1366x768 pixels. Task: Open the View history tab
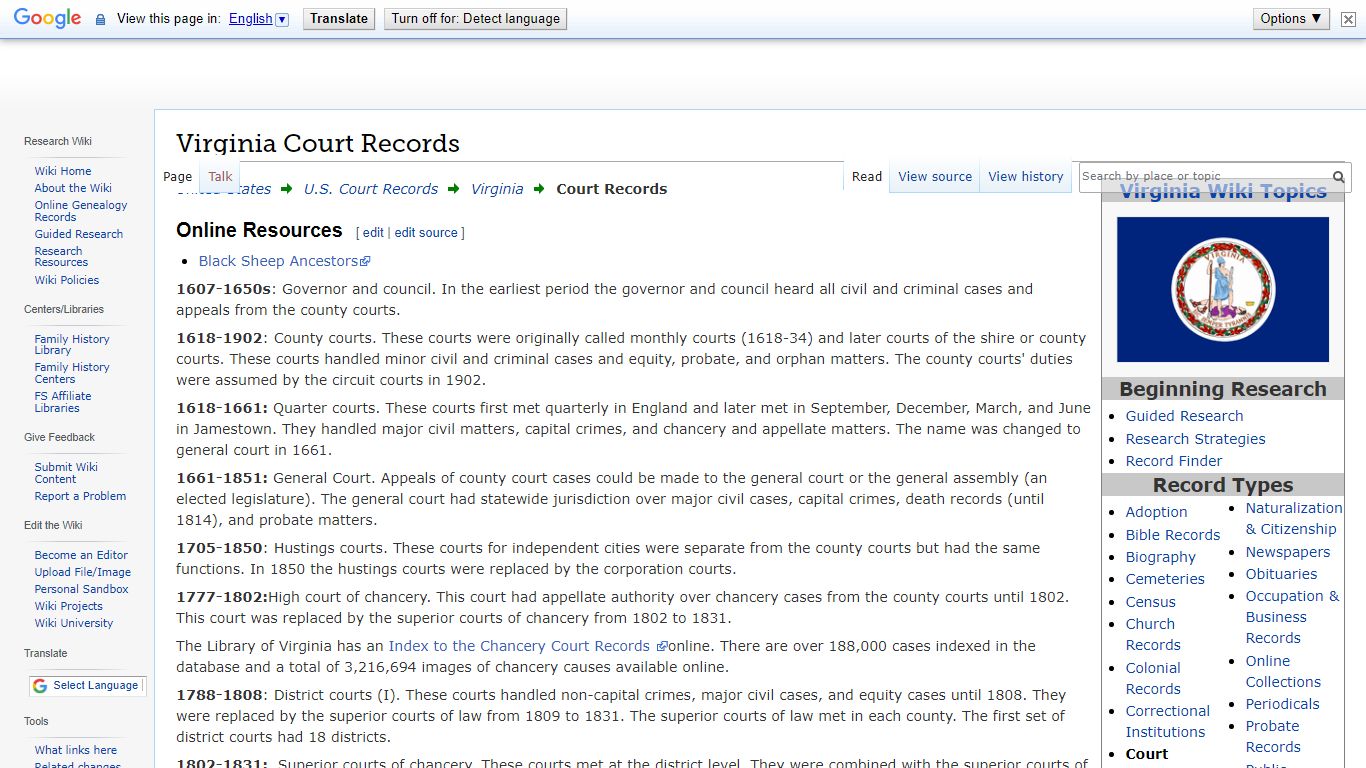tap(1026, 176)
